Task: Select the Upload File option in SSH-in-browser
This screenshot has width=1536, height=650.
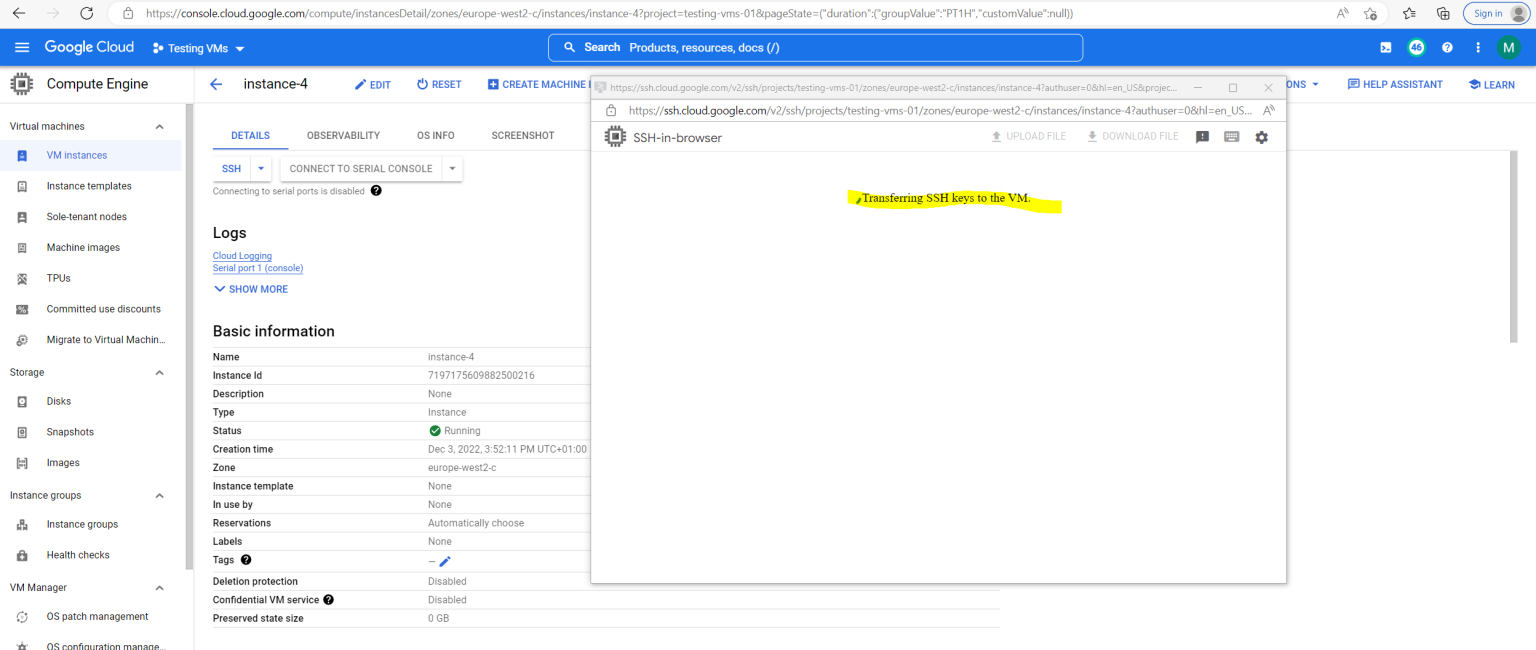Action: coord(1028,135)
